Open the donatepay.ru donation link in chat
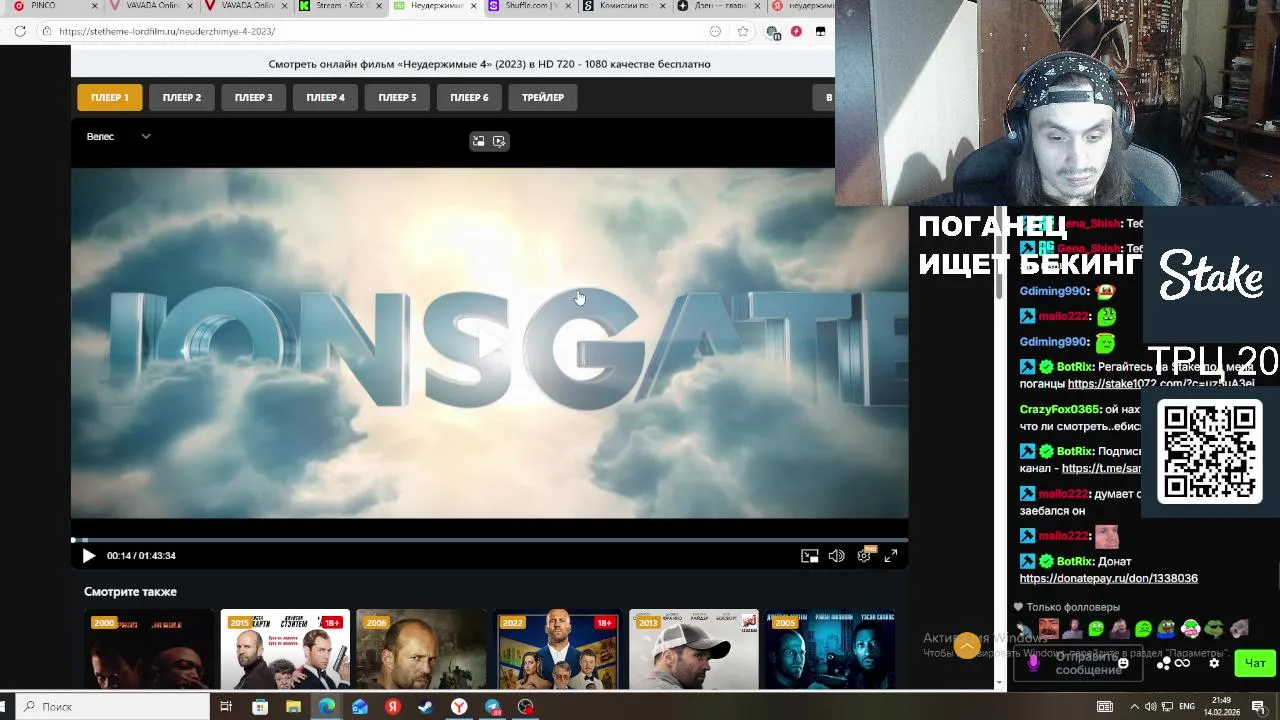 pos(1108,578)
